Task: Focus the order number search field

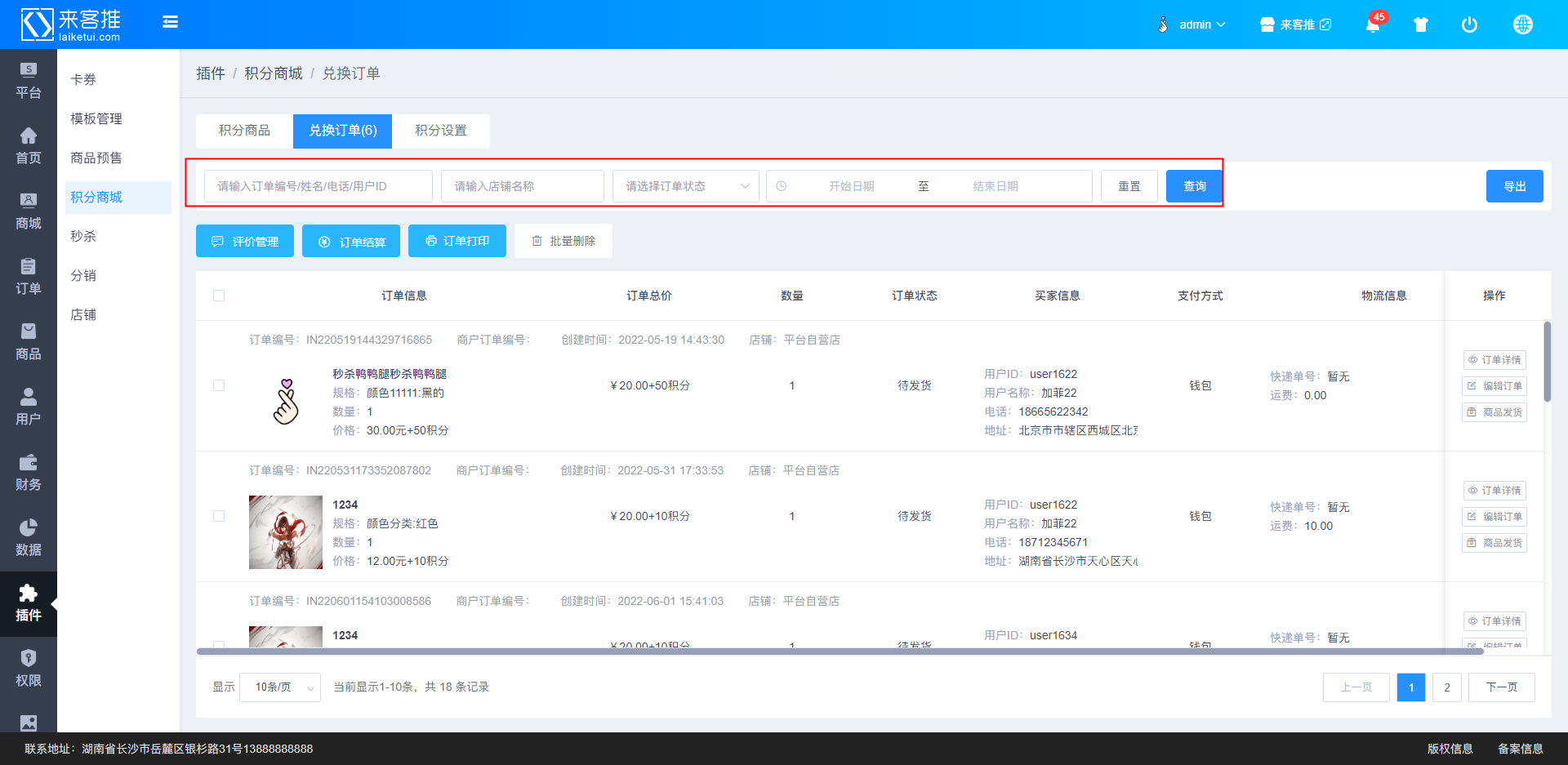Action: click(x=318, y=186)
